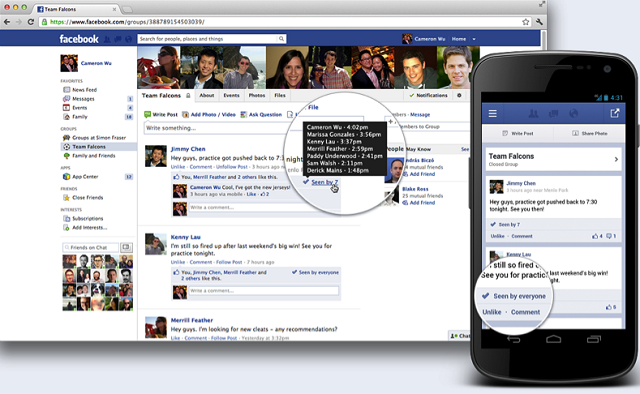This screenshot has width=640, height=394.
Task: Reload the page with the refresh icon
Action: tap(31, 22)
